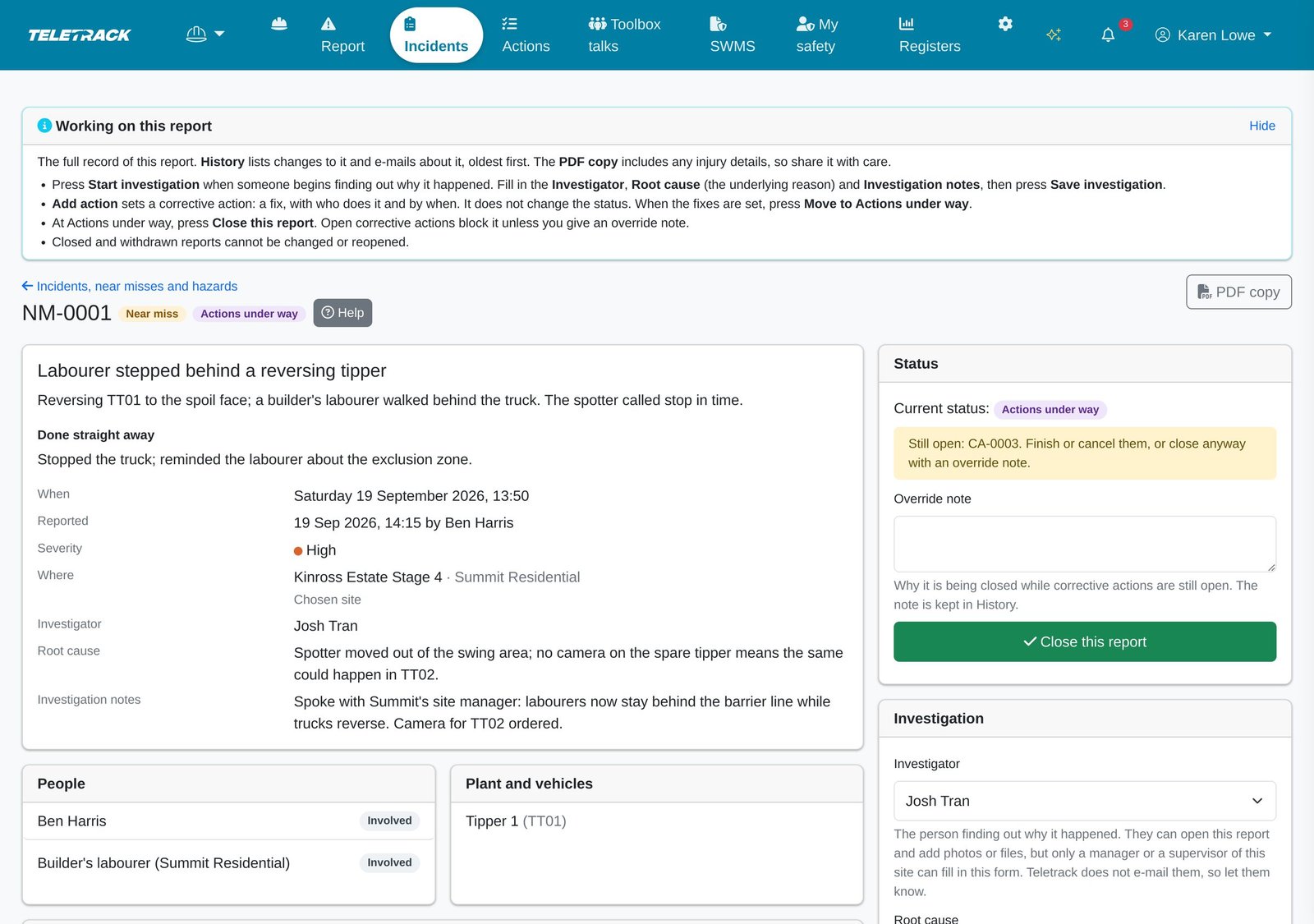Click the helmet icon in the navbar
The width and height of the screenshot is (1314, 924).
pyautogui.click(x=279, y=25)
